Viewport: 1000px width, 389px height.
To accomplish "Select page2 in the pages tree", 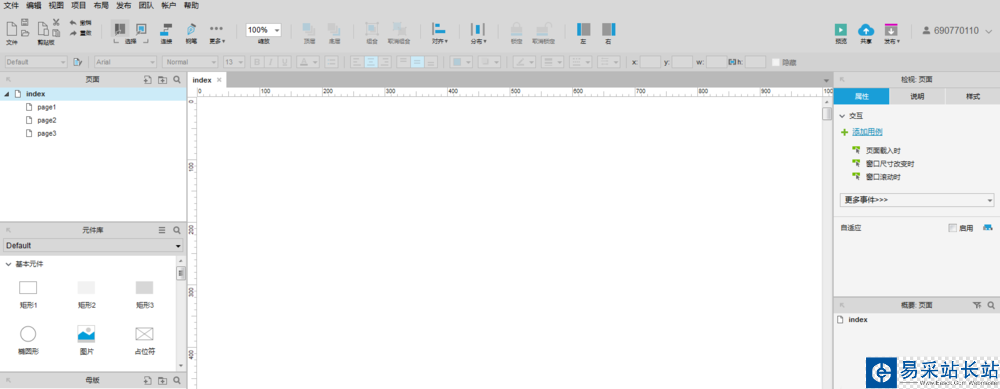I will (47, 120).
